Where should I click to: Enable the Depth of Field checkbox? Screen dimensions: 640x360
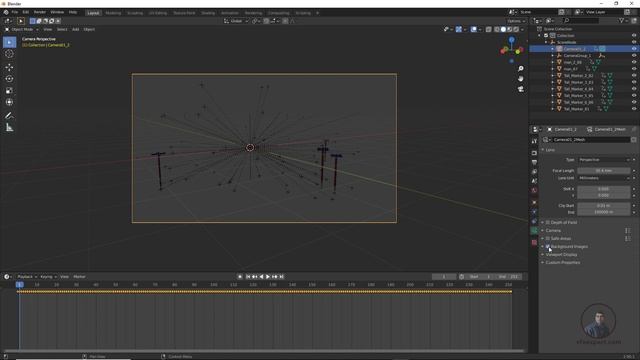point(548,222)
